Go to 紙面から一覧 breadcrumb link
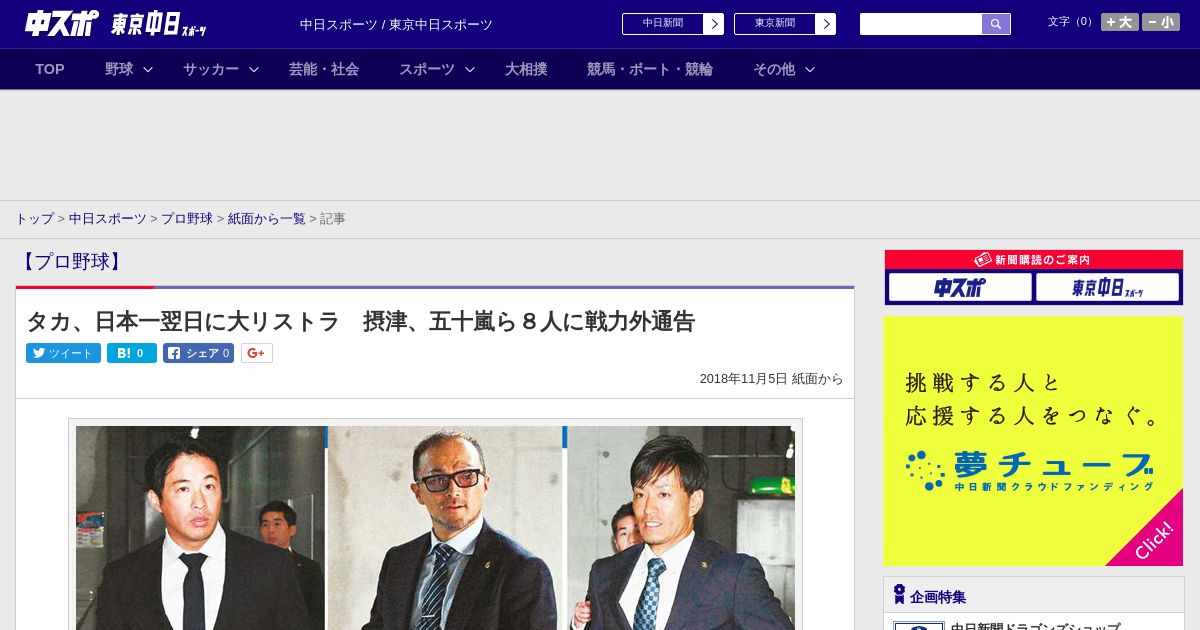 [267, 218]
